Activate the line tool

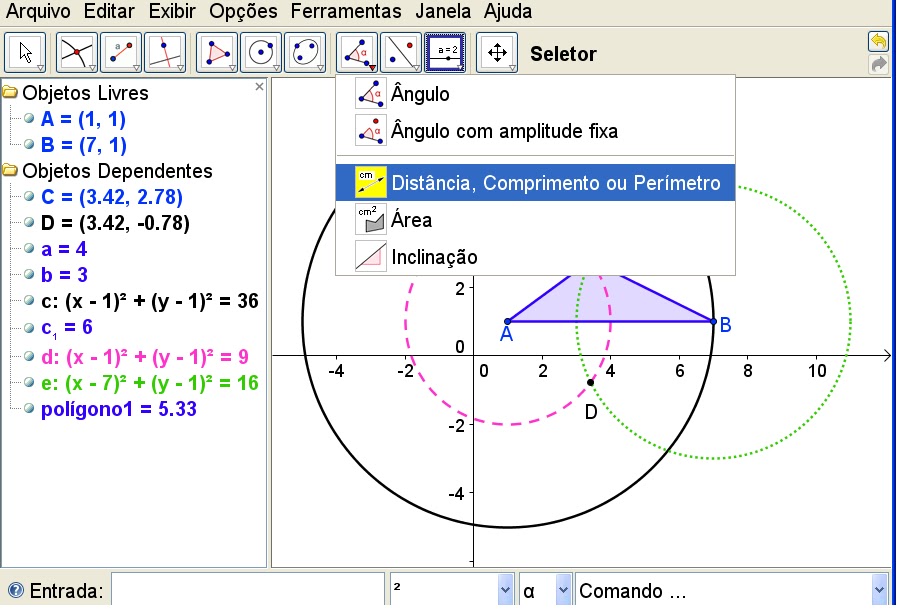point(166,50)
